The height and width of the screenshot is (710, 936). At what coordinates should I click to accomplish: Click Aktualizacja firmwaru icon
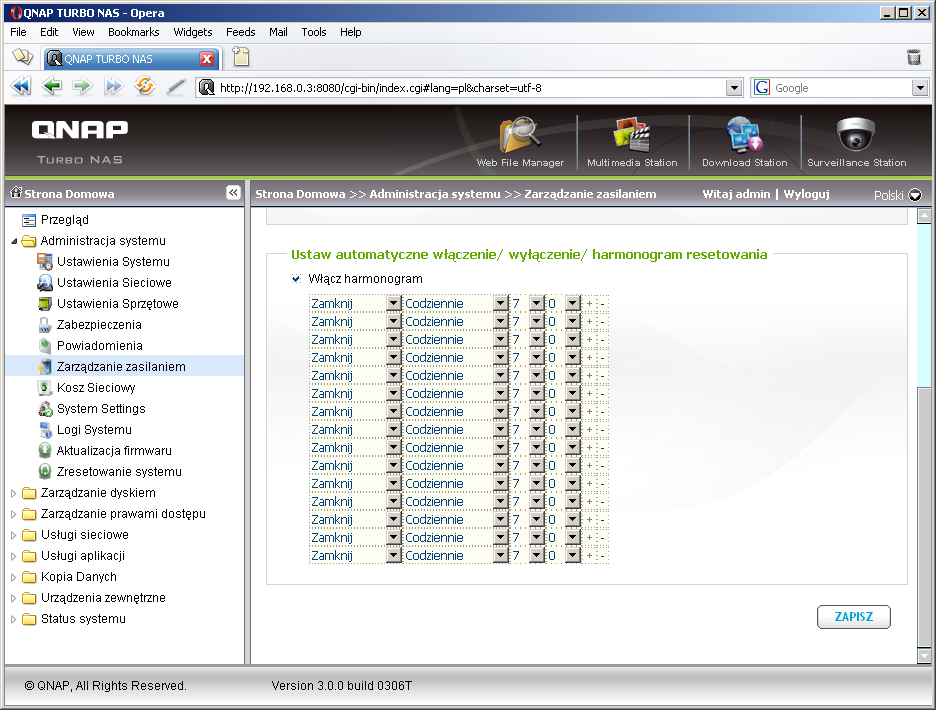(45, 450)
